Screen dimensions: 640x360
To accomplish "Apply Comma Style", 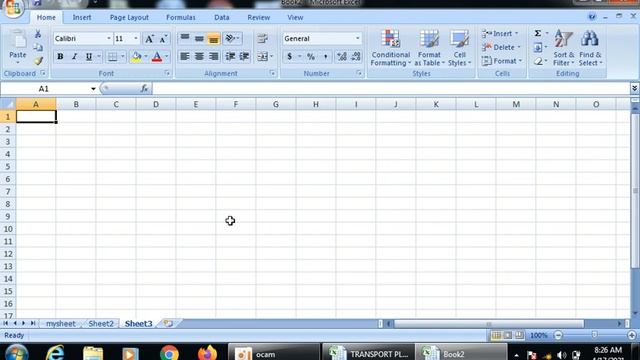I will tap(326, 56).
